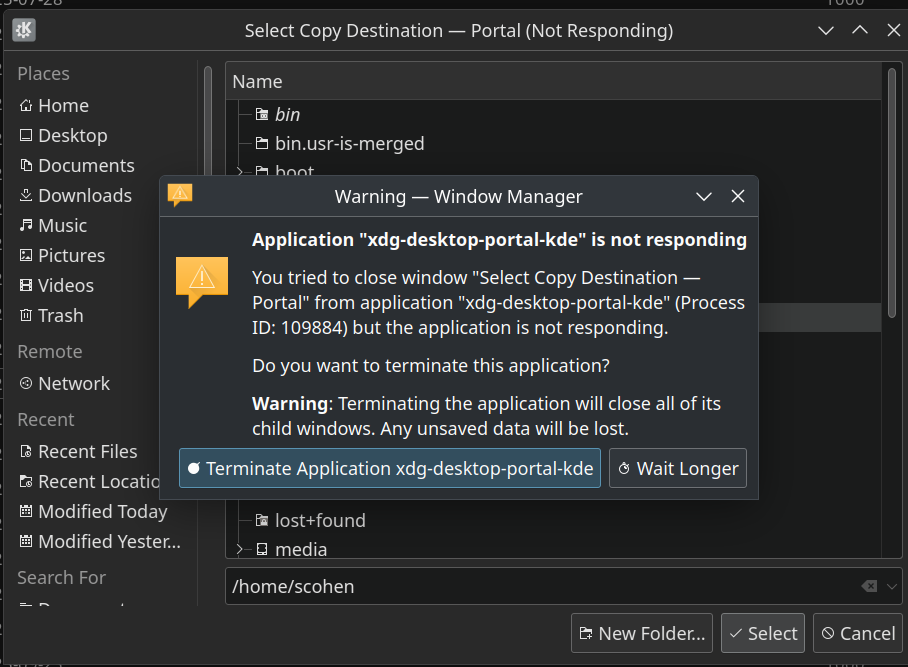Click the New Folder button

641,633
